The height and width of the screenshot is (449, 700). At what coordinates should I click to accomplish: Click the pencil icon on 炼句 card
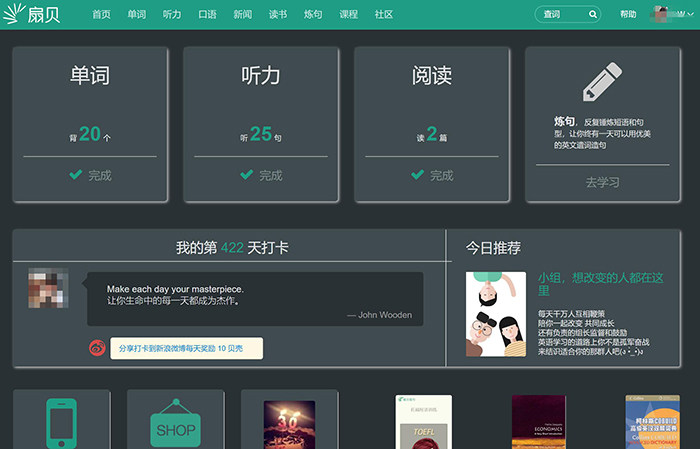(x=602, y=82)
